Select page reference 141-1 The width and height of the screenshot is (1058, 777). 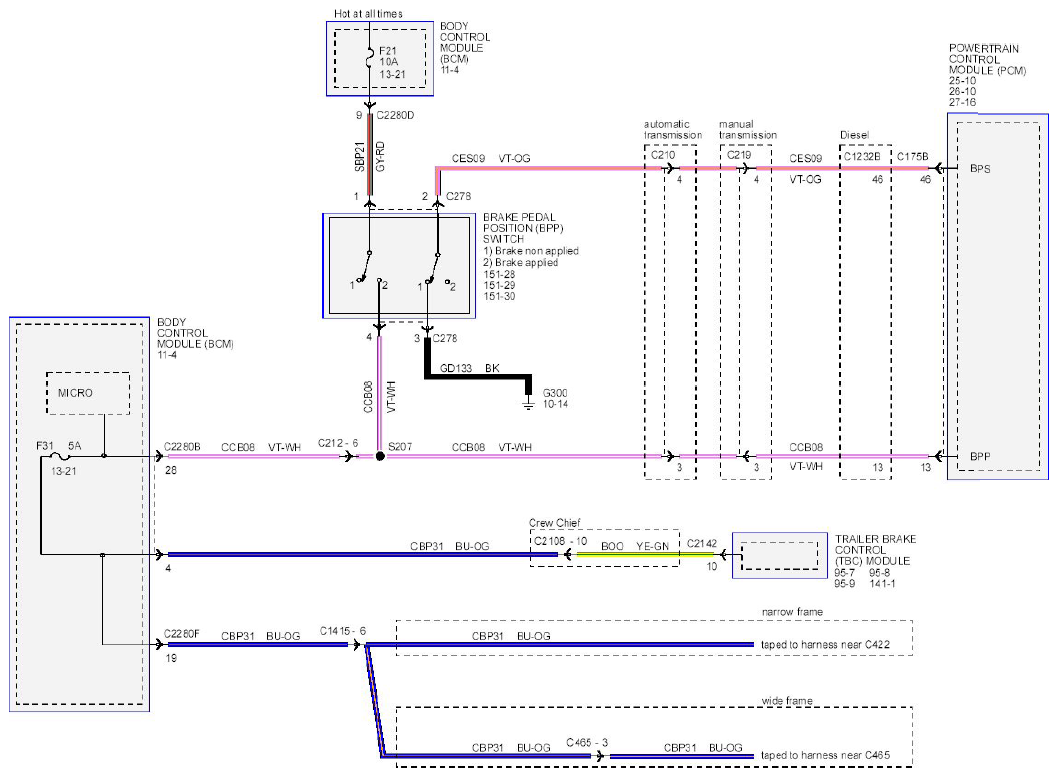[x=882, y=583]
